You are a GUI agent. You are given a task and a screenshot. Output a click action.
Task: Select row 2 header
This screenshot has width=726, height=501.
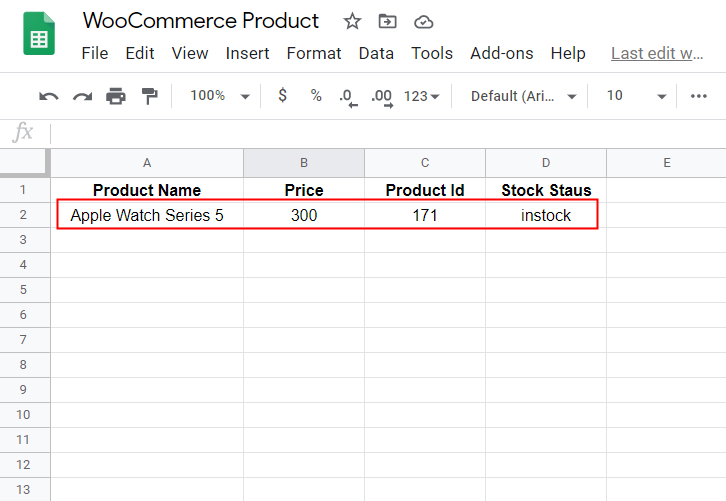coord(23,215)
